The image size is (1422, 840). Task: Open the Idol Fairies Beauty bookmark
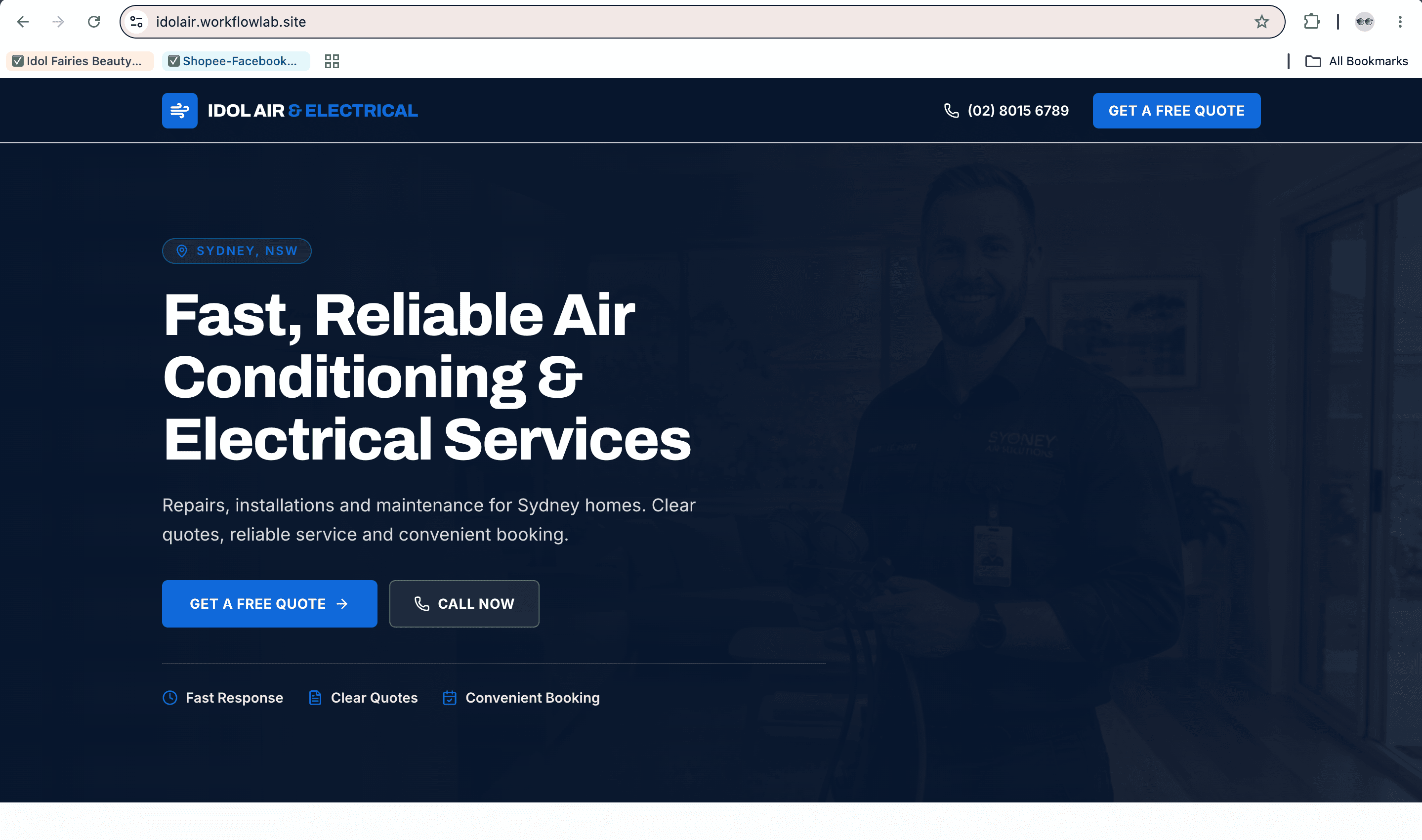pyautogui.click(x=80, y=61)
